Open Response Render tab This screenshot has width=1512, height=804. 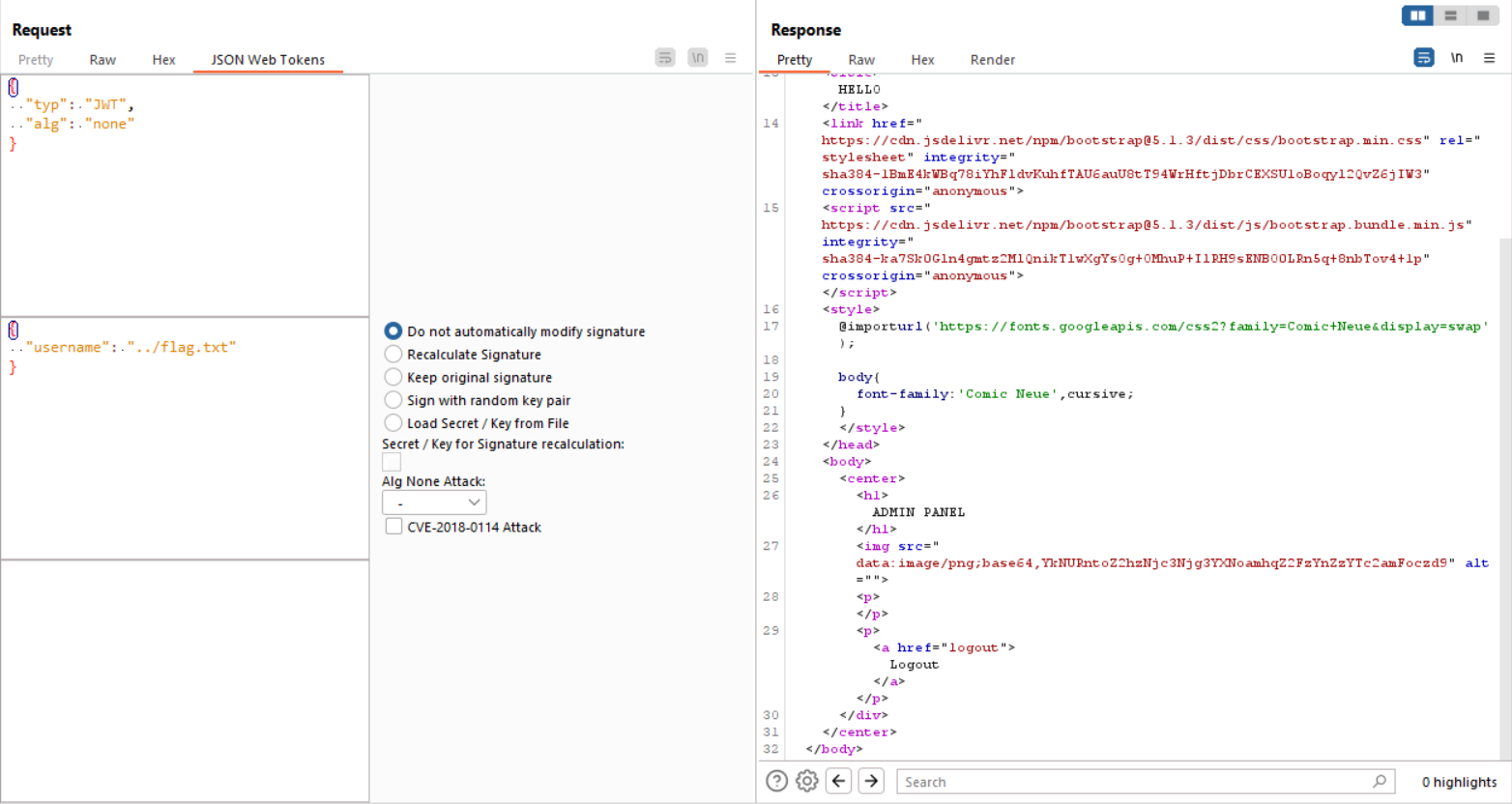[x=993, y=60]
